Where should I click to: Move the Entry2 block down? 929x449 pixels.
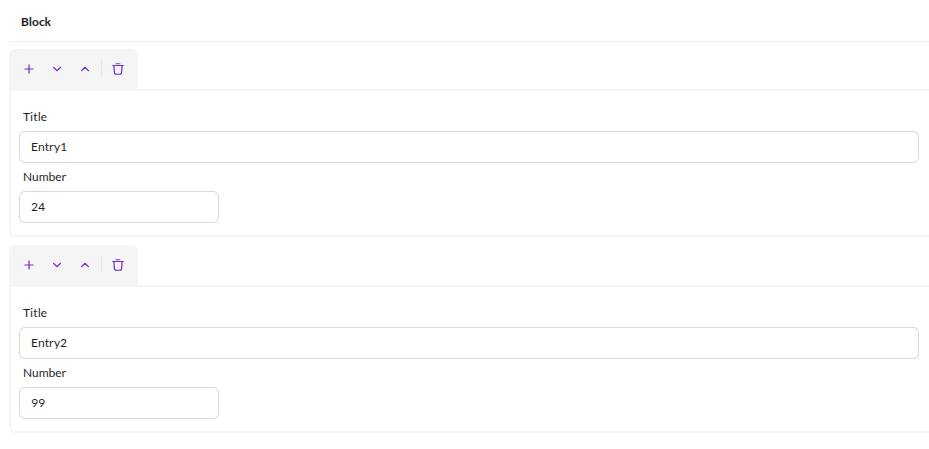pos(57,265)
